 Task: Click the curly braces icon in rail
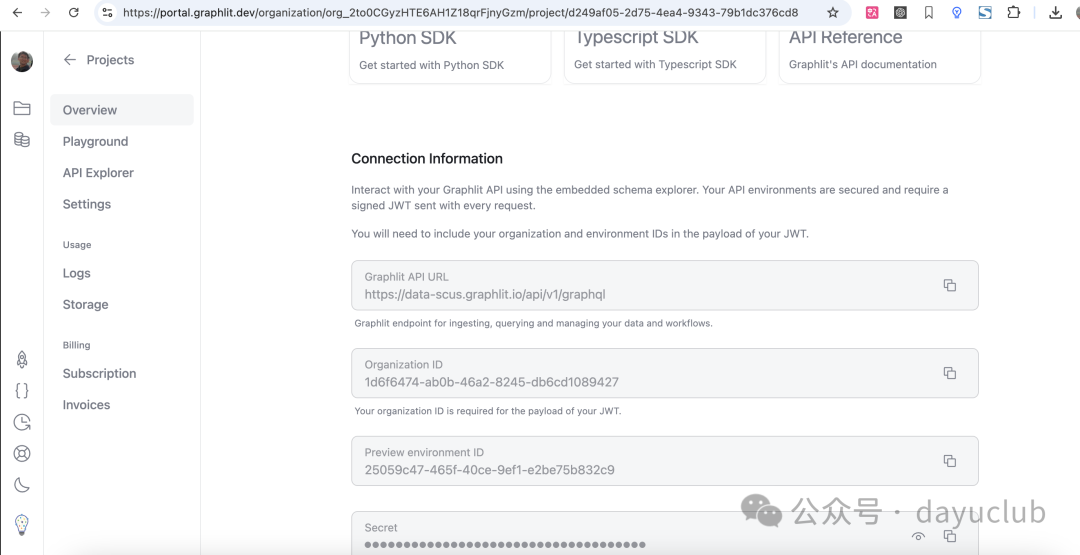point(22,391)
